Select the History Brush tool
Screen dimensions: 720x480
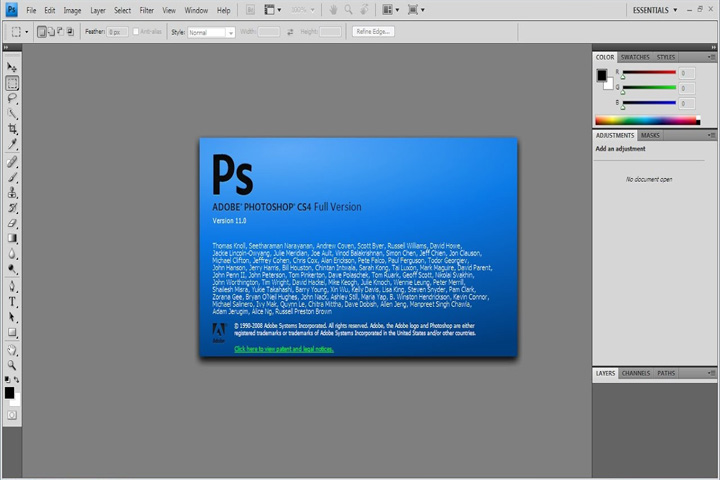tap(12, 208)
